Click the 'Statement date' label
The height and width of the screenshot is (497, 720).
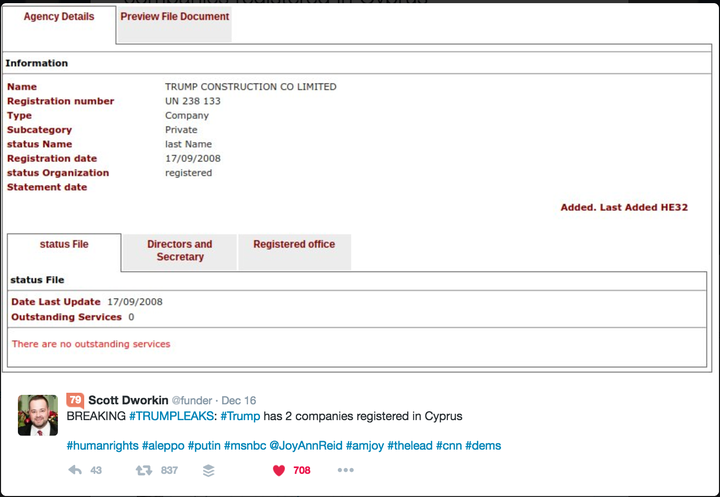coord(47,187)
